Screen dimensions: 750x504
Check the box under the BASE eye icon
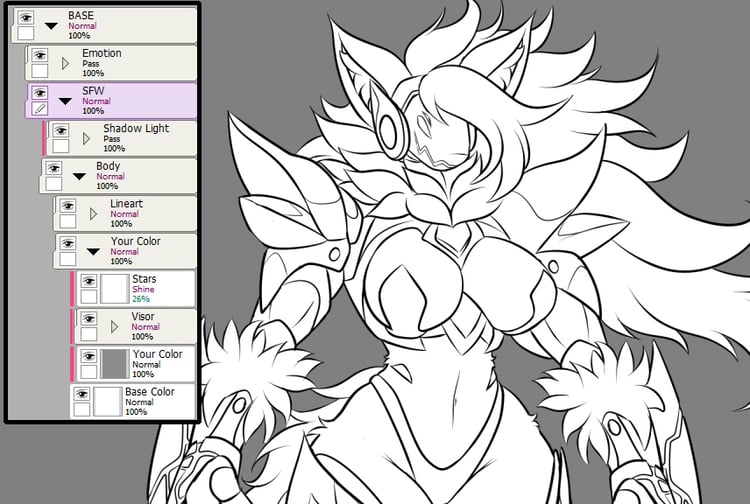coord(25,33)
